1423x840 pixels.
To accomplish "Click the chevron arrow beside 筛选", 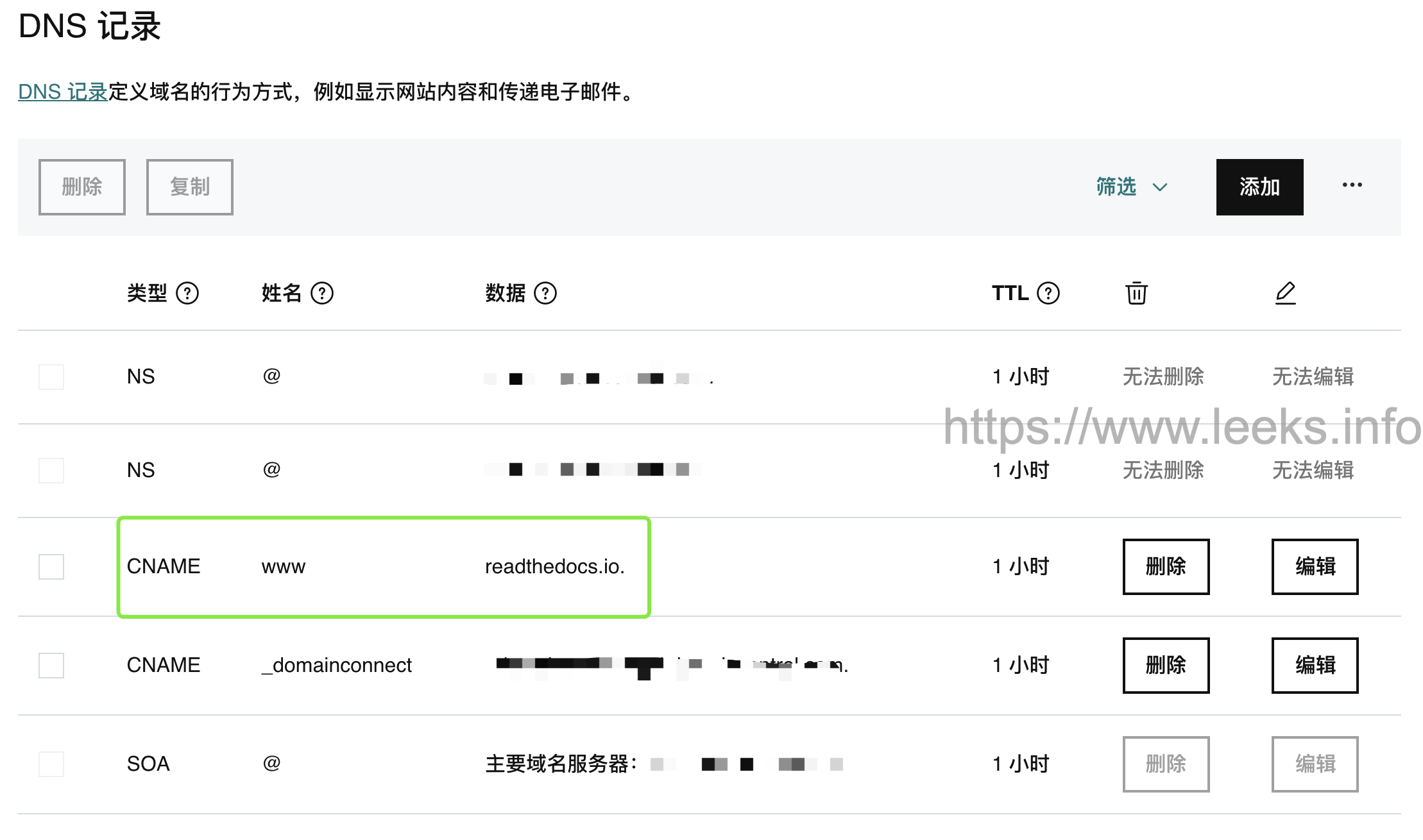I will click(1159, 187).
